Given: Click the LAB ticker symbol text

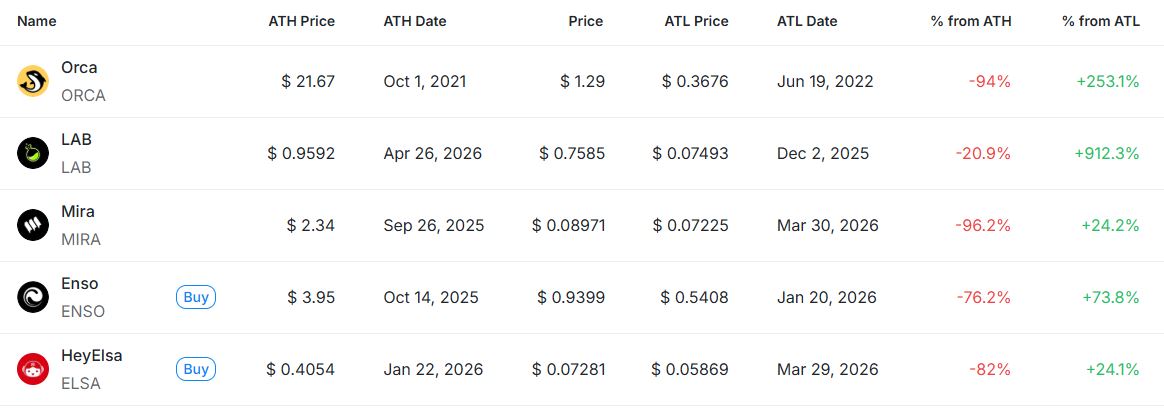Looking at the screenshot, I should [x=76, y=167].
